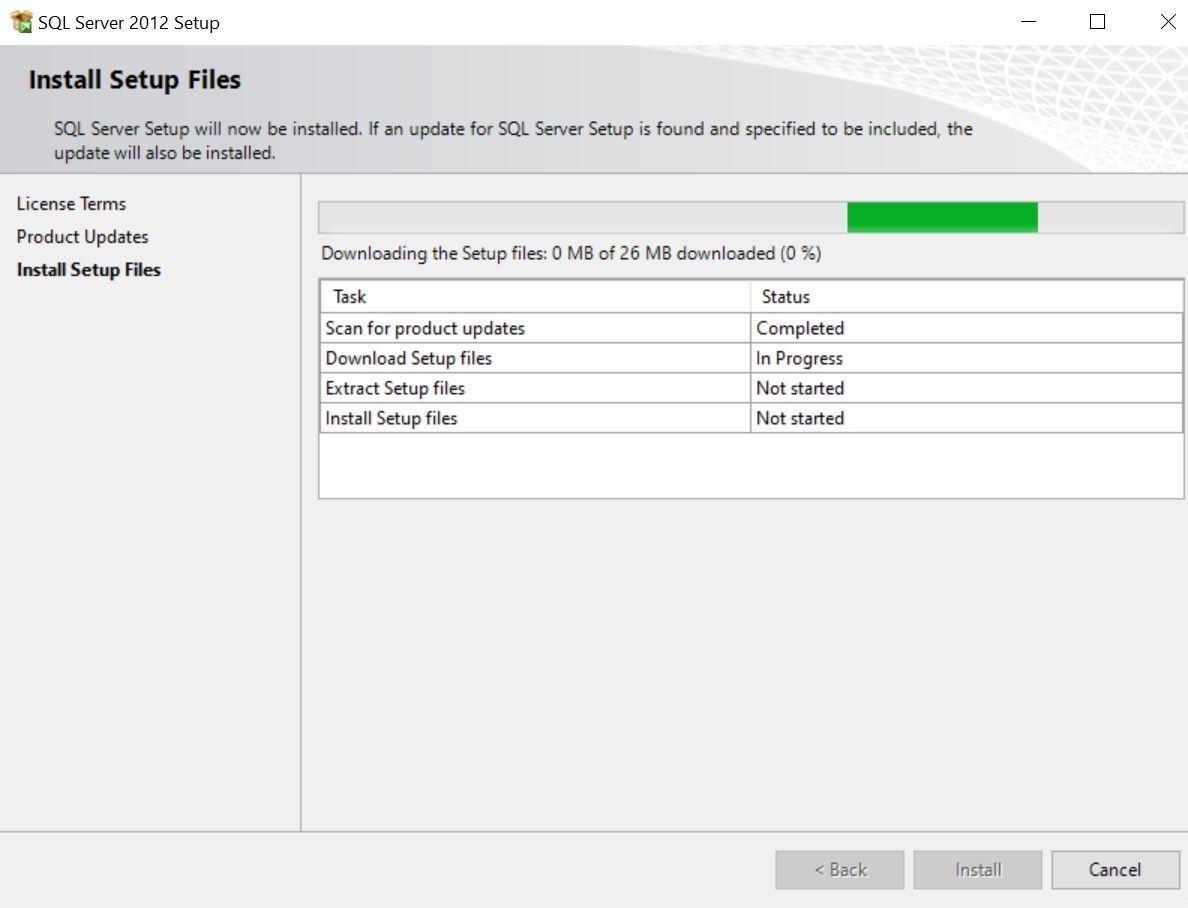Select the Download Setup files task row

tap(409, 358)
